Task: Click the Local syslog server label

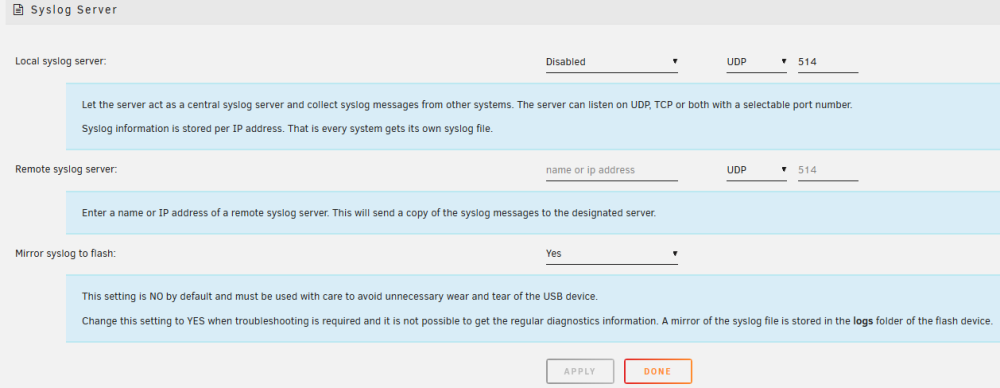Action: pyautogui.click(x=61, y=61)
